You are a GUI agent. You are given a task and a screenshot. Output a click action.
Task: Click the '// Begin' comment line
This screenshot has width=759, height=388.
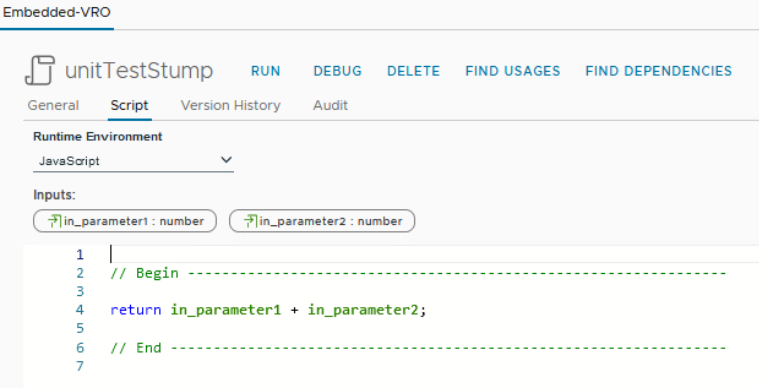point(418,273)
